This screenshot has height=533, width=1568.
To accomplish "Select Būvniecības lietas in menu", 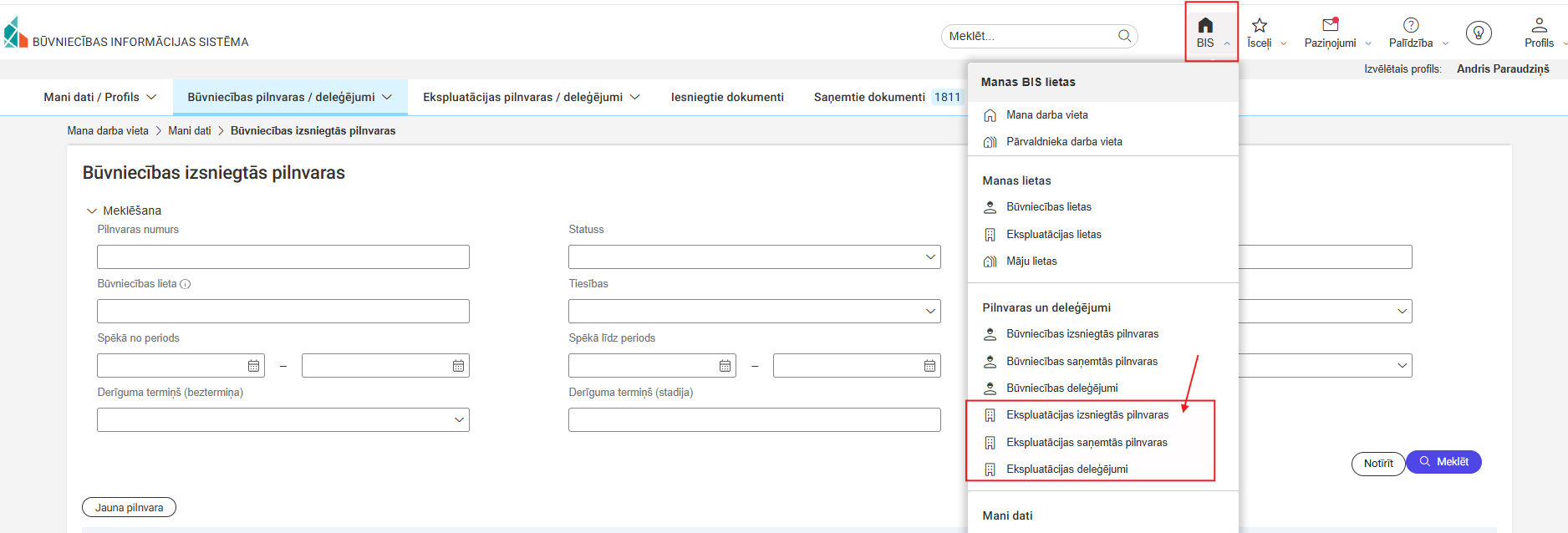I will [x=1048, y=207].
